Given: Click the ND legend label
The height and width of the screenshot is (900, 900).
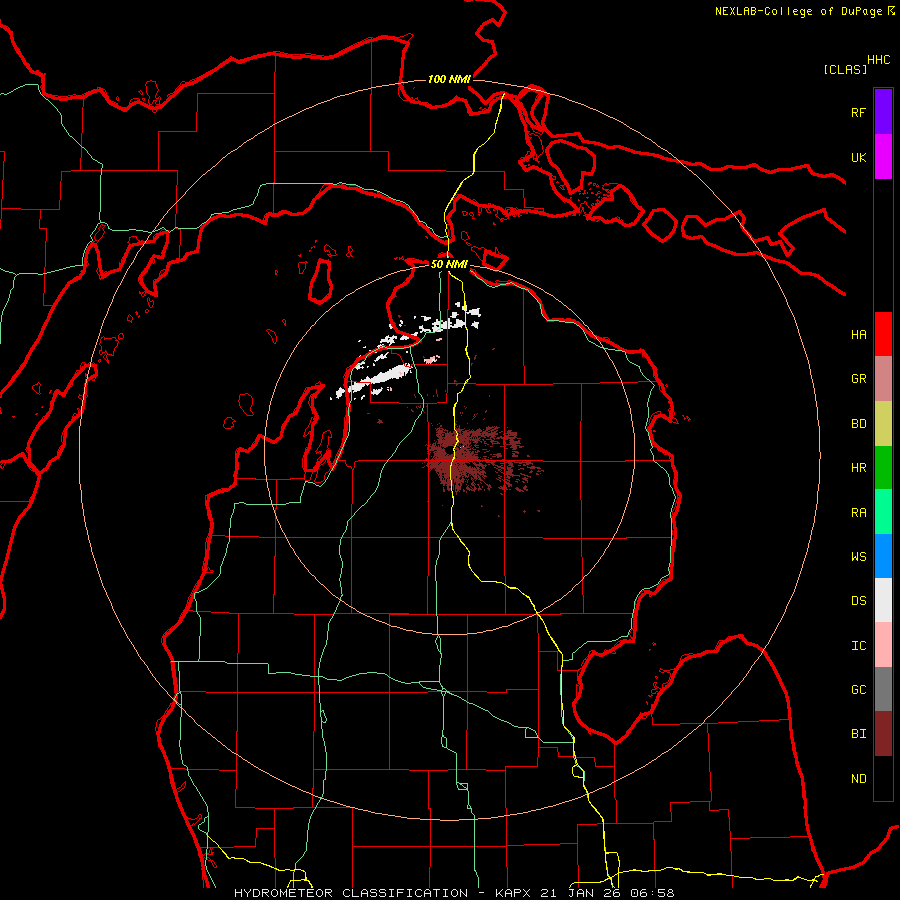Looking at the screenshot, I should tap(858, 779).
